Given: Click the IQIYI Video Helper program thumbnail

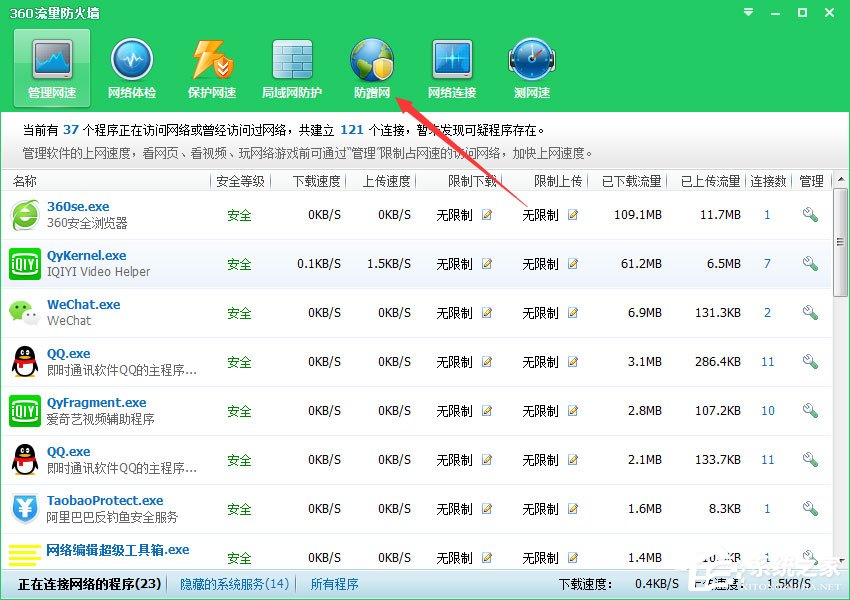Looking at the screenshot, I should (24, 263).
